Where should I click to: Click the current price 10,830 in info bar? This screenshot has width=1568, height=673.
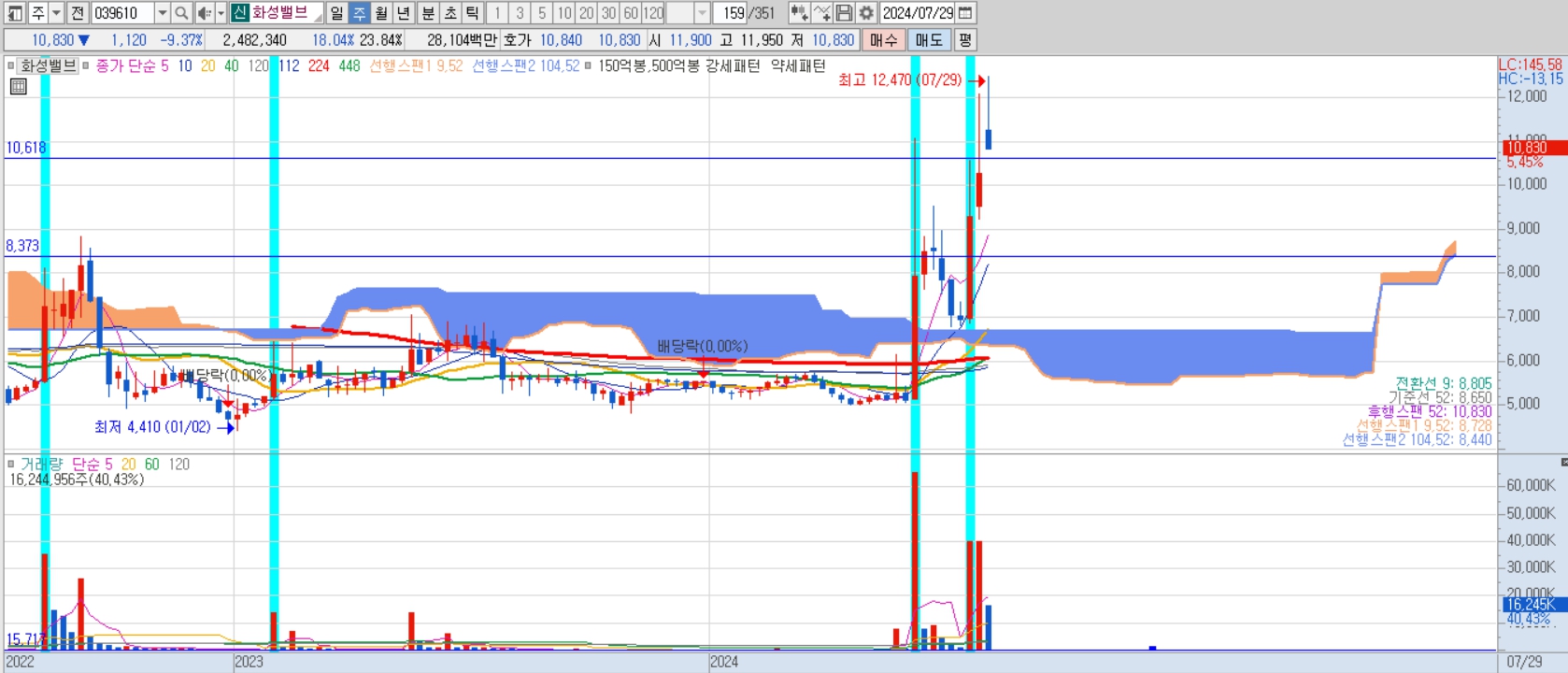[52, 40]
